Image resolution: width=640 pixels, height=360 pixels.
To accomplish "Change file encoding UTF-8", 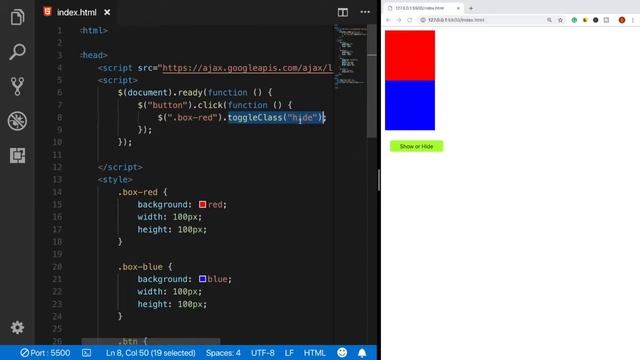I will click(x=262, y=353).
